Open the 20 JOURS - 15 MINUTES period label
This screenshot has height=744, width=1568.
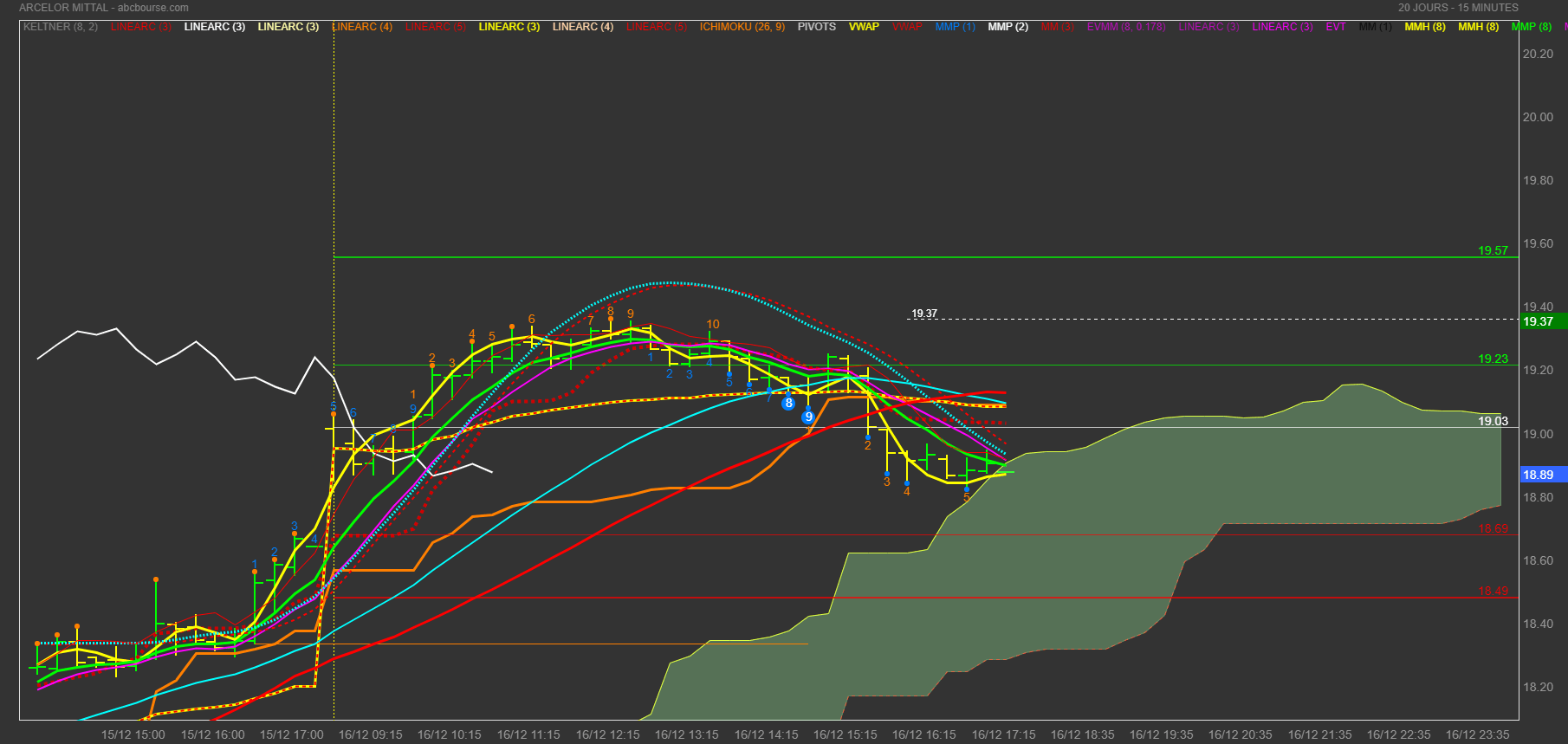(x=1458, y=8)
